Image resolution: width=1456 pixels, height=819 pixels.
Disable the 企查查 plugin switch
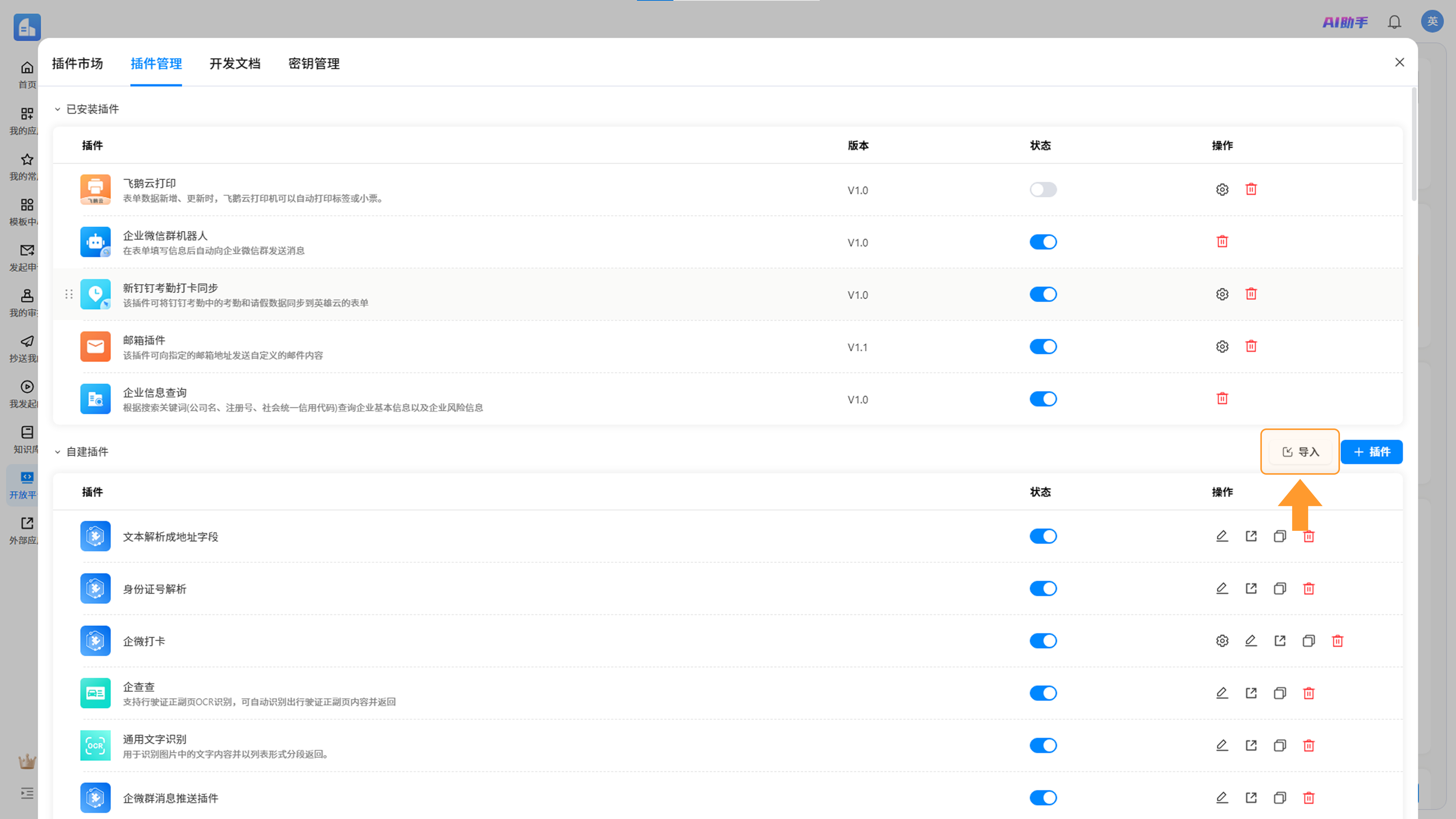coord(1043,693)
